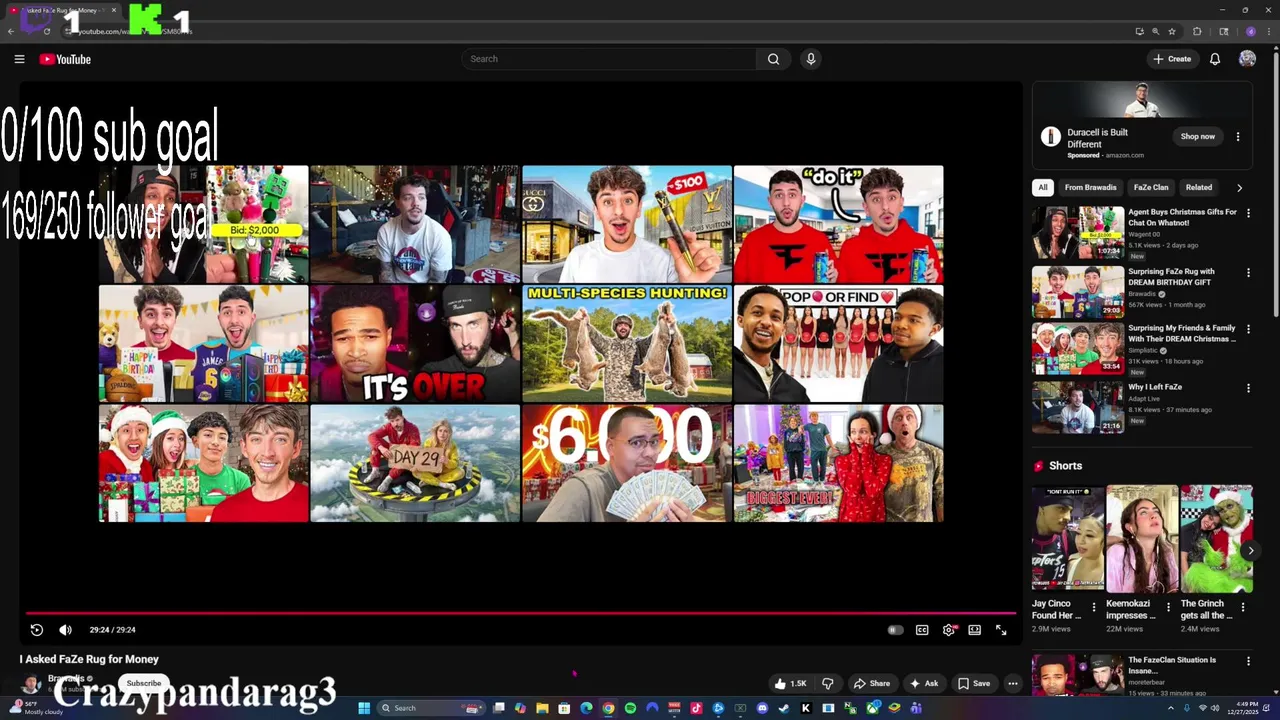Screen dimensions: 1280x720
Task: Open the Chrome extensions puzzle icon
Action: [x=1197, y=31]
